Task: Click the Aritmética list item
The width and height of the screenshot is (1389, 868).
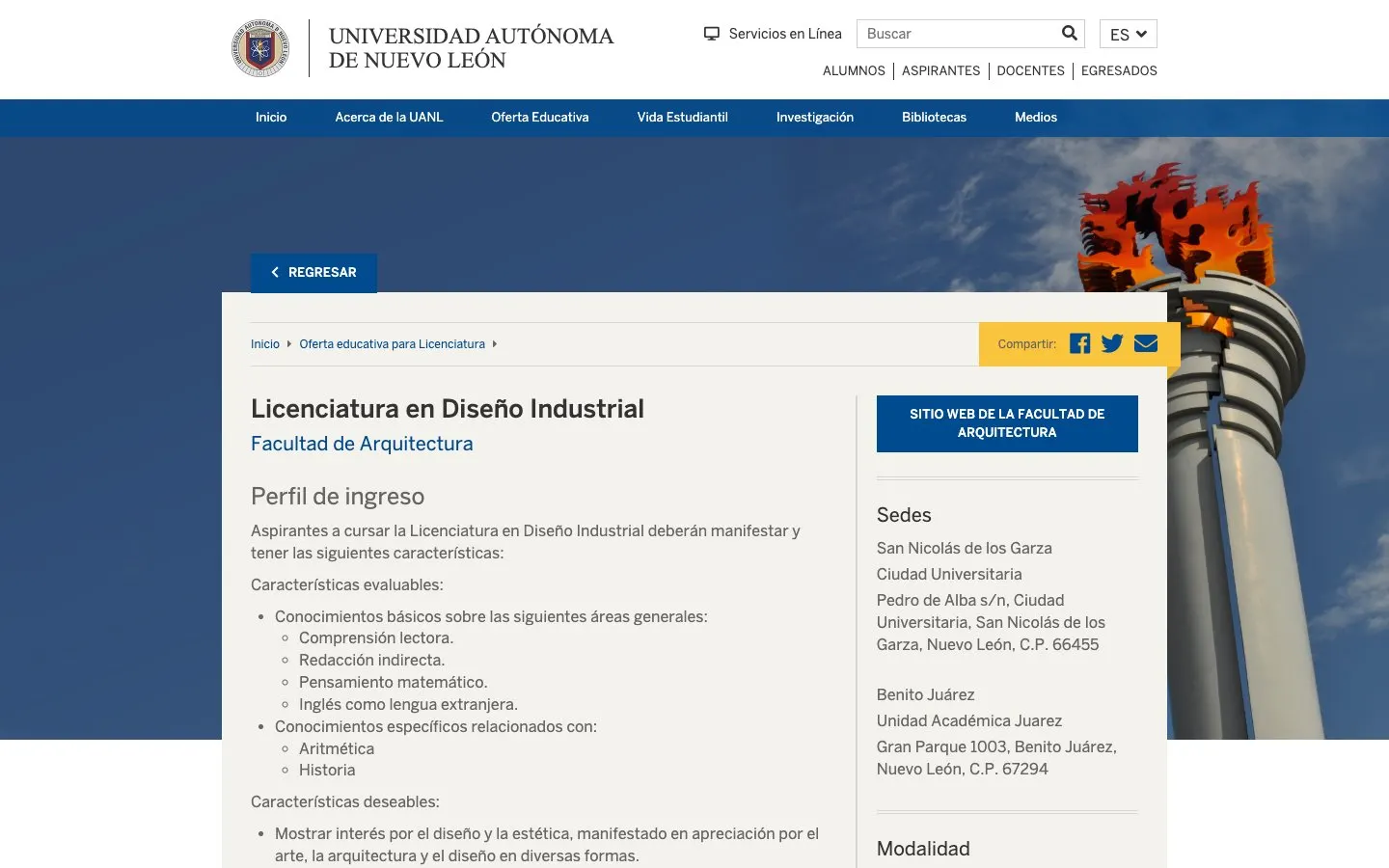Action: (x=337, y=748)
